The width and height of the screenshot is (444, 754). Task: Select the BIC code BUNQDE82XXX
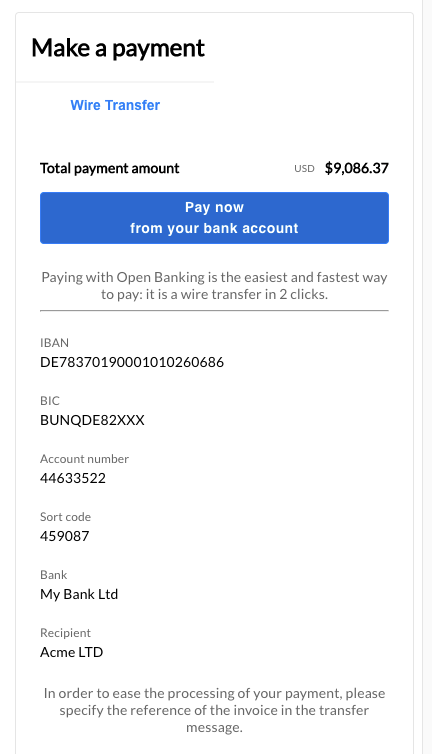pos(92,420)
